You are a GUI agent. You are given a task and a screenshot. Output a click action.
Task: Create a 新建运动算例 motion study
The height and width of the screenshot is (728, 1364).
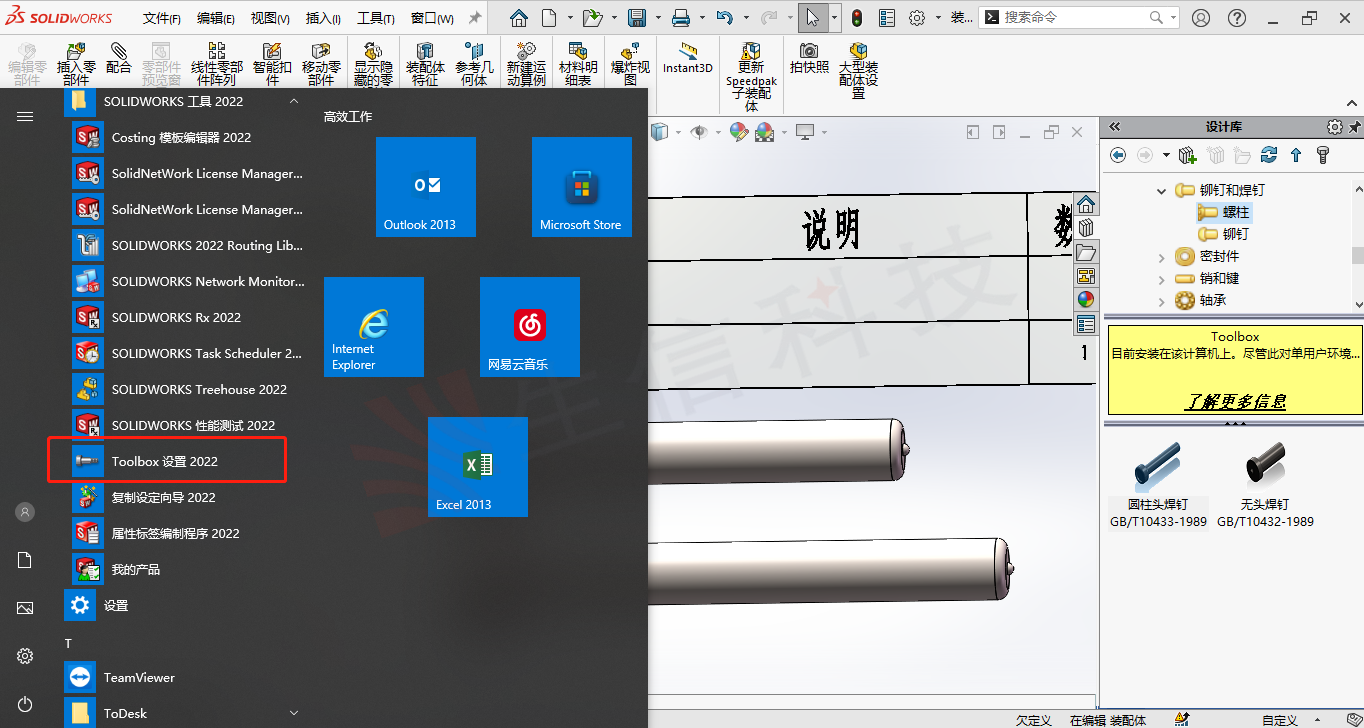pyautogui.click(x=528, y=60)
